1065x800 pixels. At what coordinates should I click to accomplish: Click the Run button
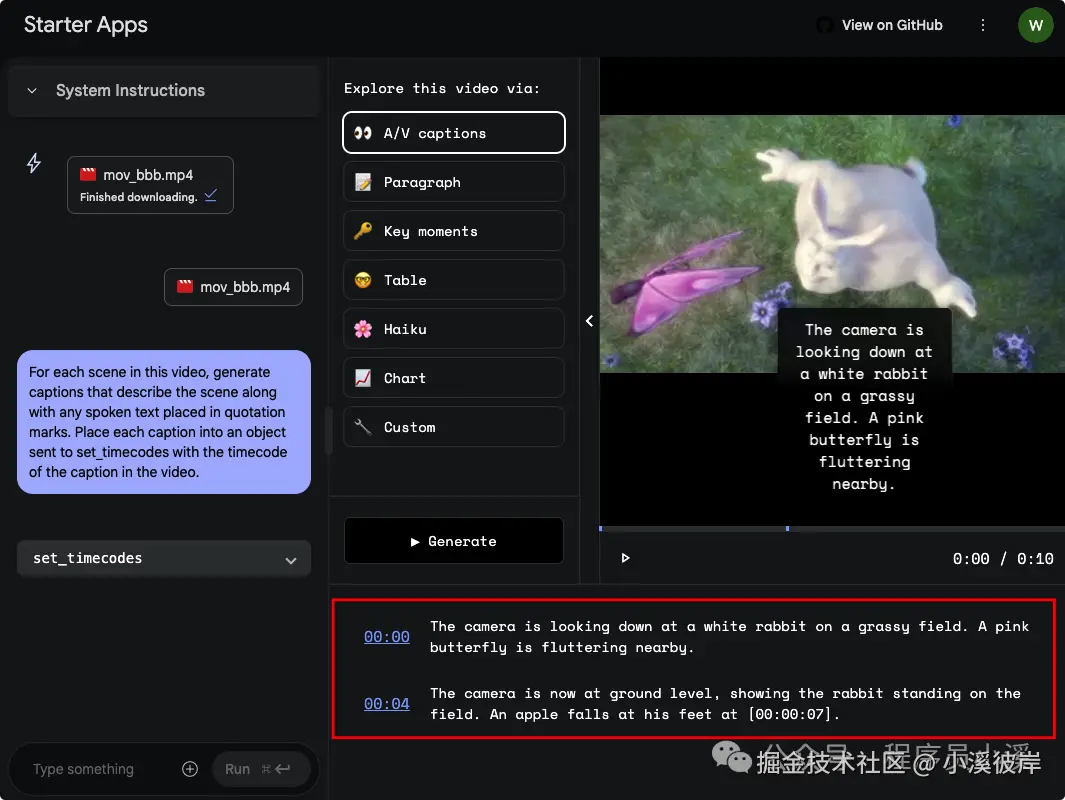(x=261, y=769)
